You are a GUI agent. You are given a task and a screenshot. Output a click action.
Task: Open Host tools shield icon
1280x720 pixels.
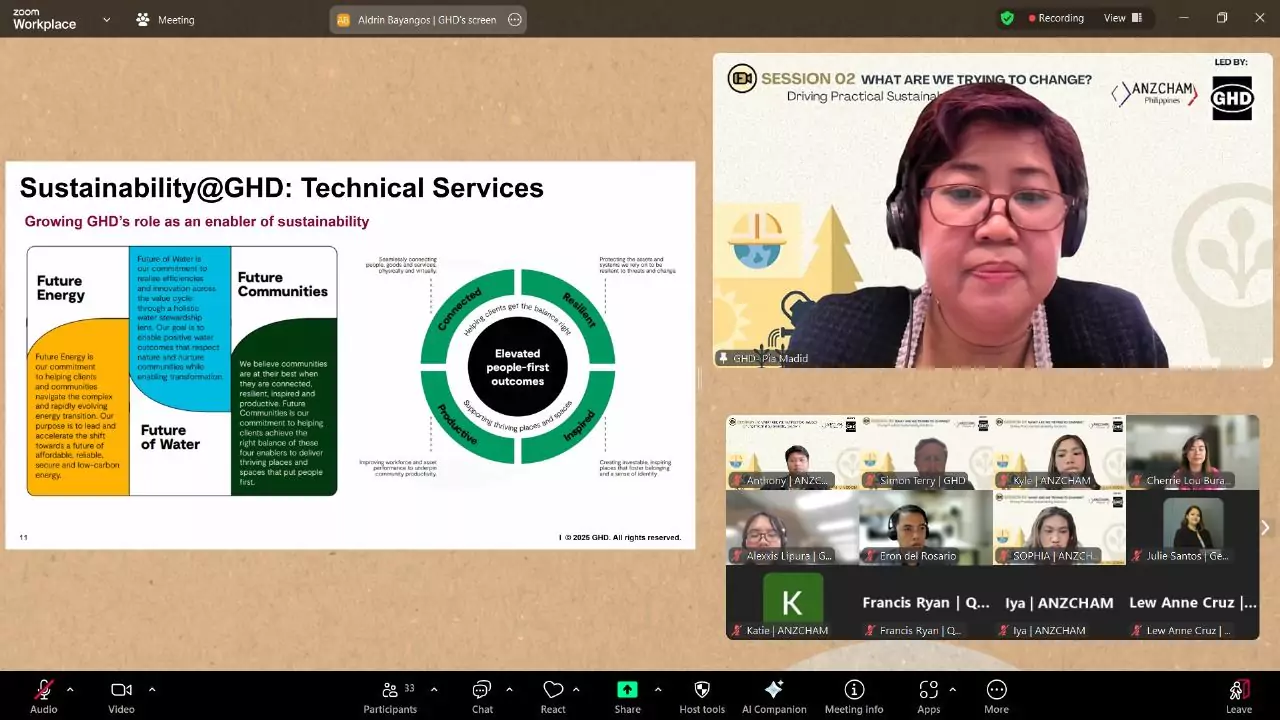pos(702,696)
